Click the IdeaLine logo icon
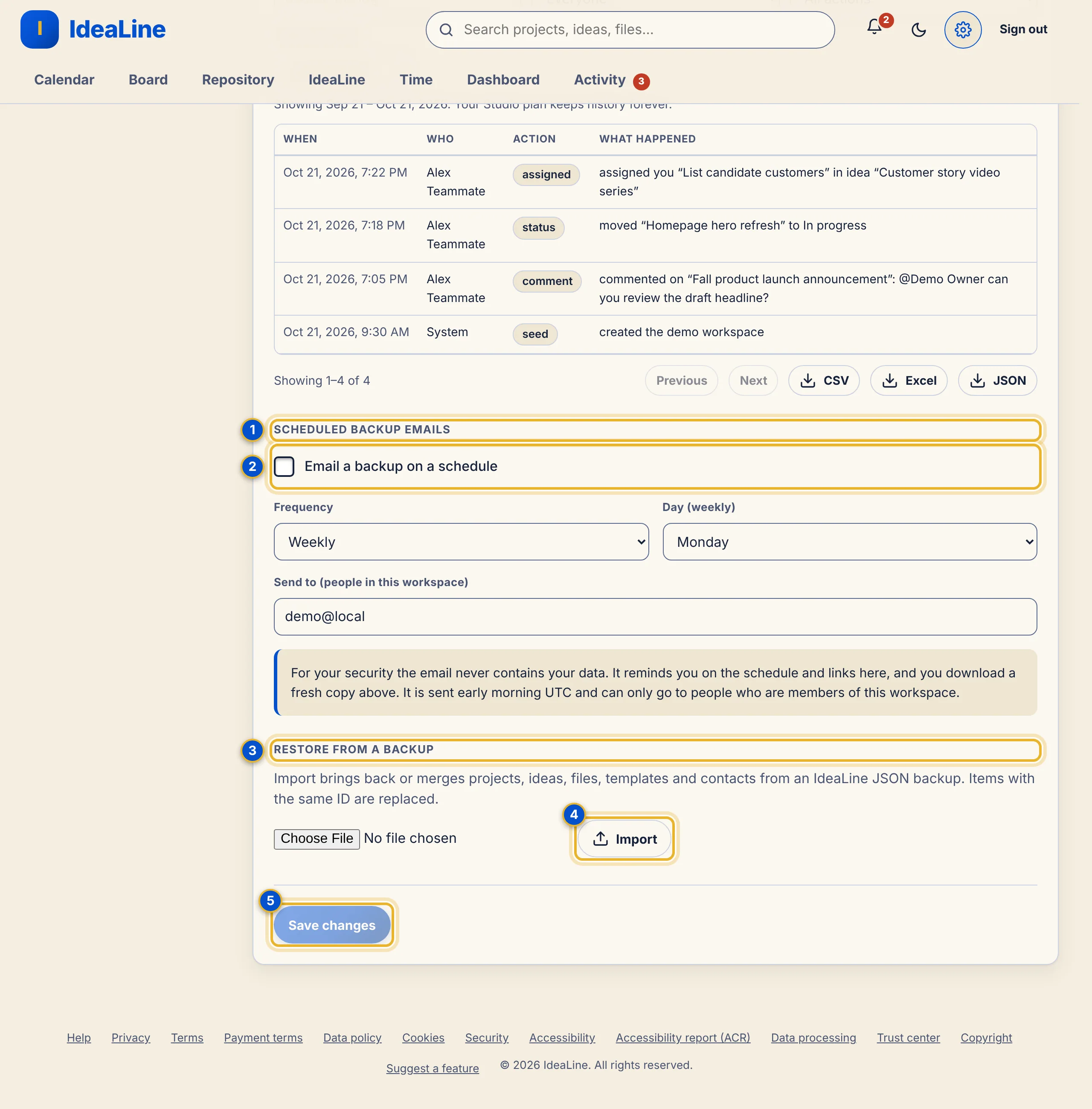This screenshot has height=1109, width=1092. click(40, 29)
